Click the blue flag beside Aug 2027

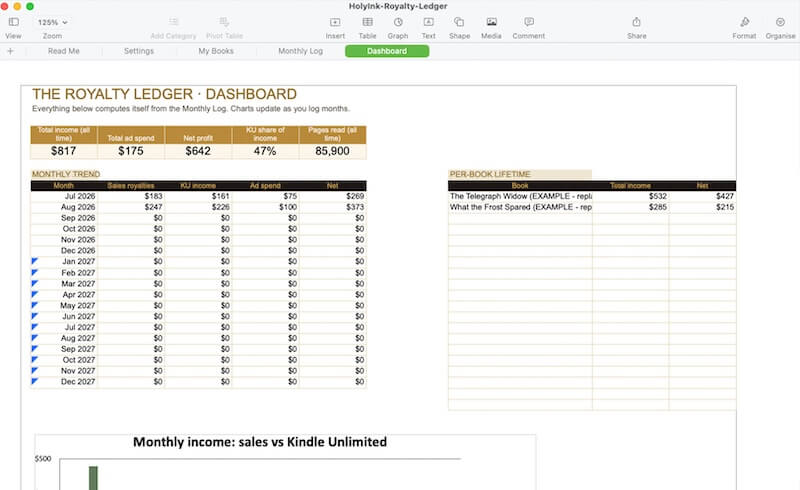(x=35, y=337)
